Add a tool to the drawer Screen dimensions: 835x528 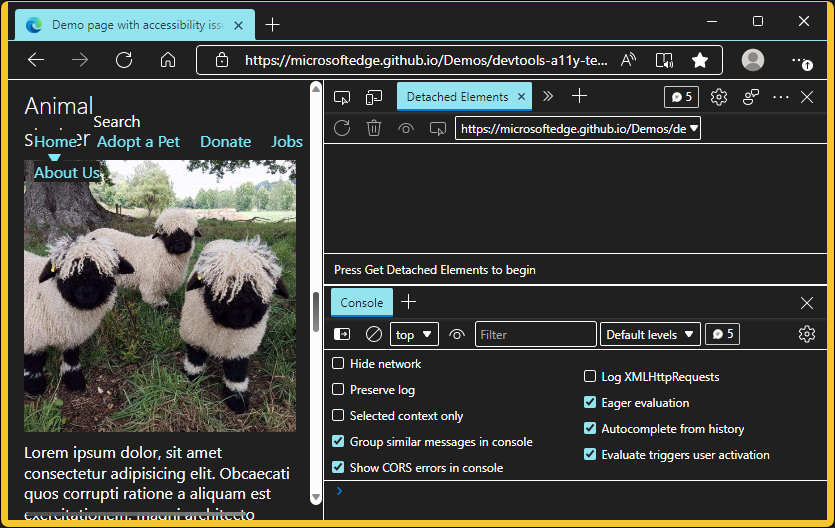click(x=408, y=302)
